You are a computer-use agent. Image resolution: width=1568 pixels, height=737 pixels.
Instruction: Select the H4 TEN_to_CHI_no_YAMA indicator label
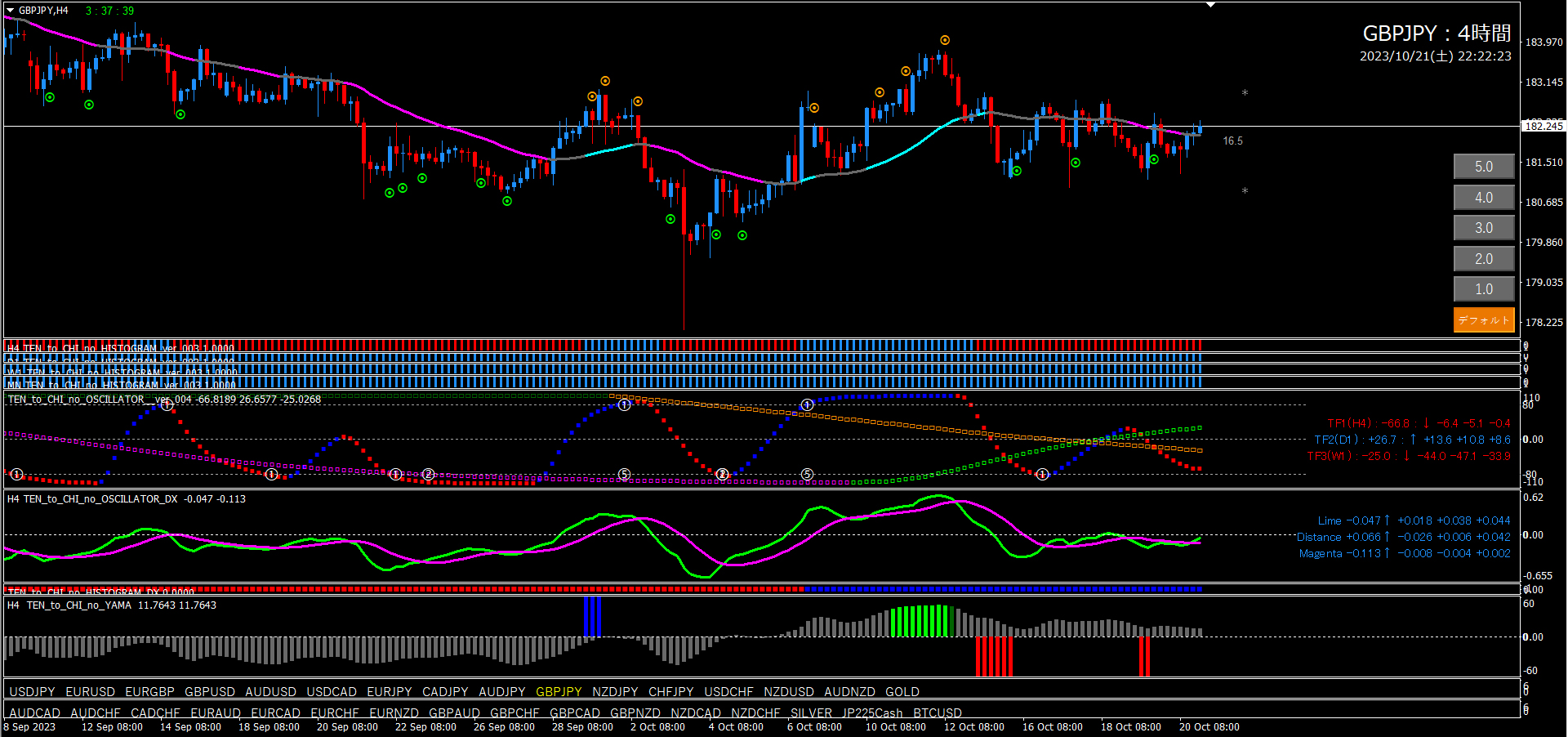[112, 605]
